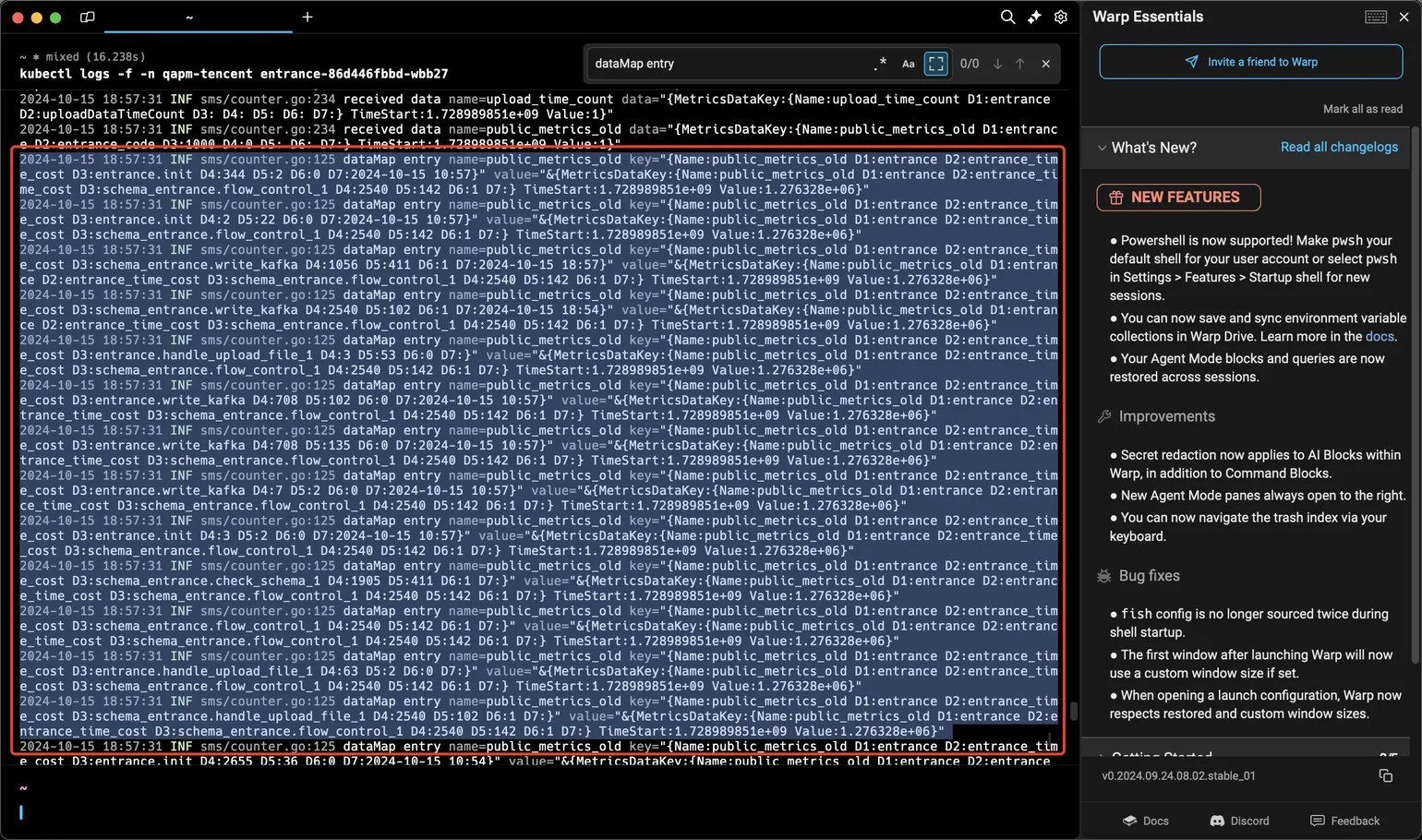
Task: Click Mark all as read
Action: (1362, 109)
